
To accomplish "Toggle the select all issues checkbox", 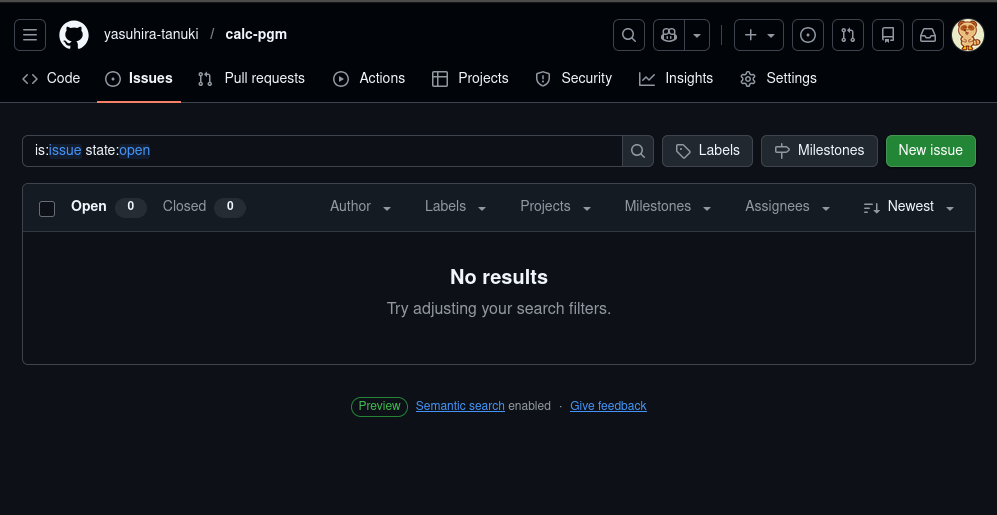I will coord(47,208).
